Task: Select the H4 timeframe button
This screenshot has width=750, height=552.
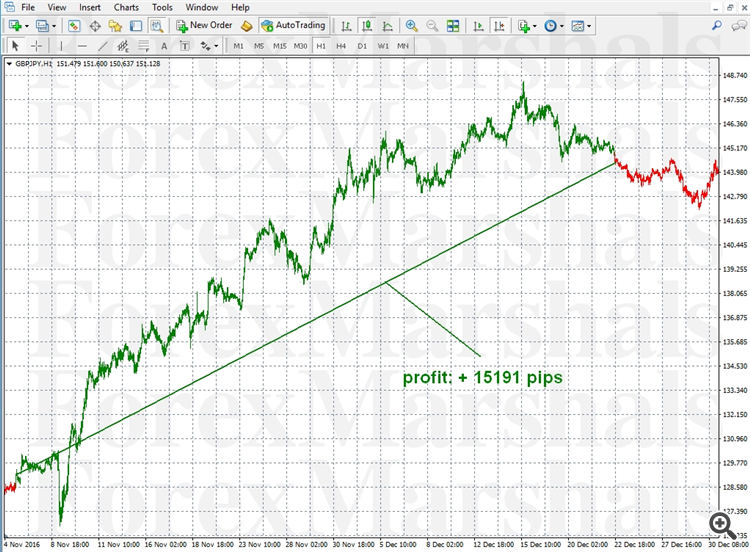Action: click(x=341, y=46)
